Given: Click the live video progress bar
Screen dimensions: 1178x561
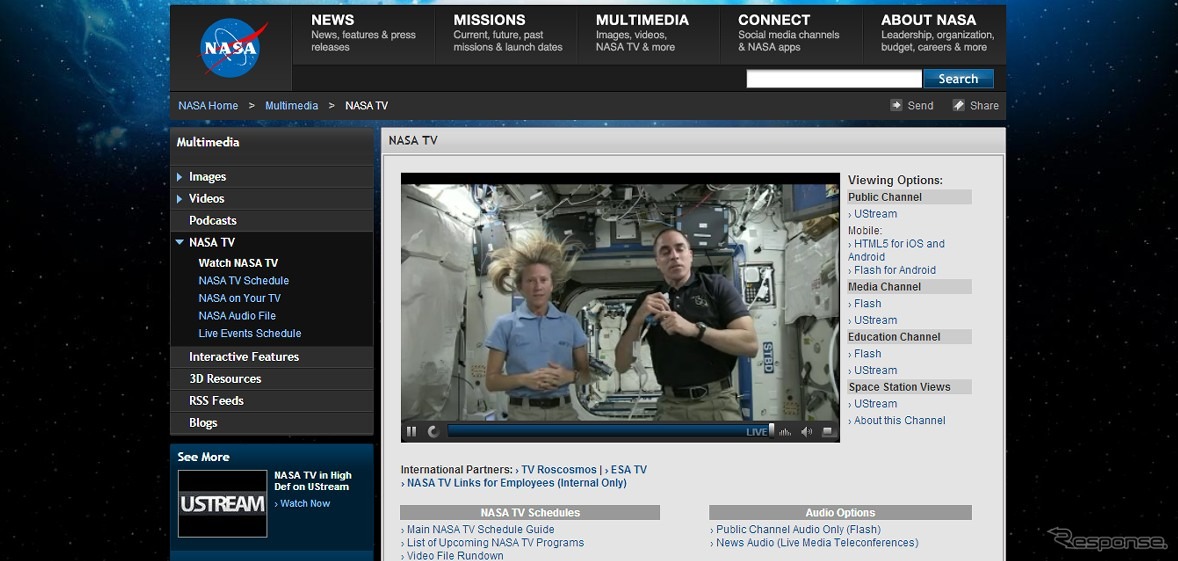Looking at the screenshot, I should [609, 432].
